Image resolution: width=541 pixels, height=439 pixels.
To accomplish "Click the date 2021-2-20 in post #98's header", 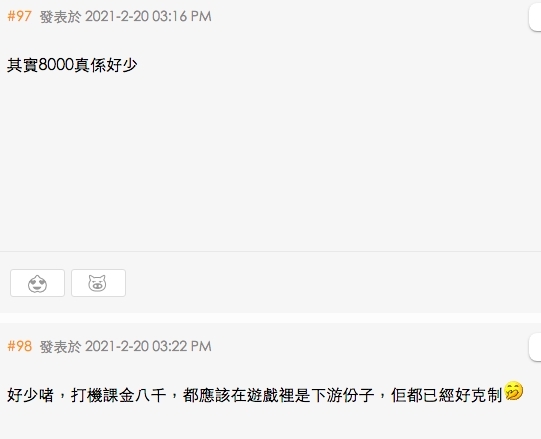I will tap(117, 346).
